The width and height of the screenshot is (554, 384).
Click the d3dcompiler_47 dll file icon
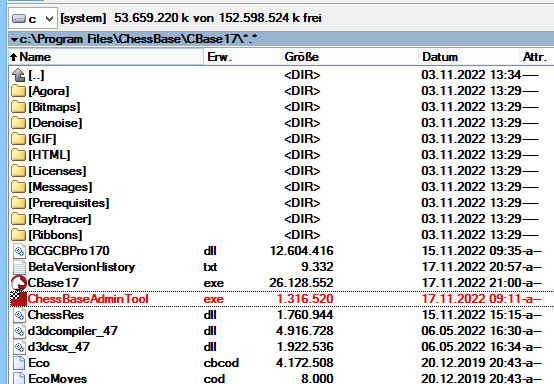point(19,331)
